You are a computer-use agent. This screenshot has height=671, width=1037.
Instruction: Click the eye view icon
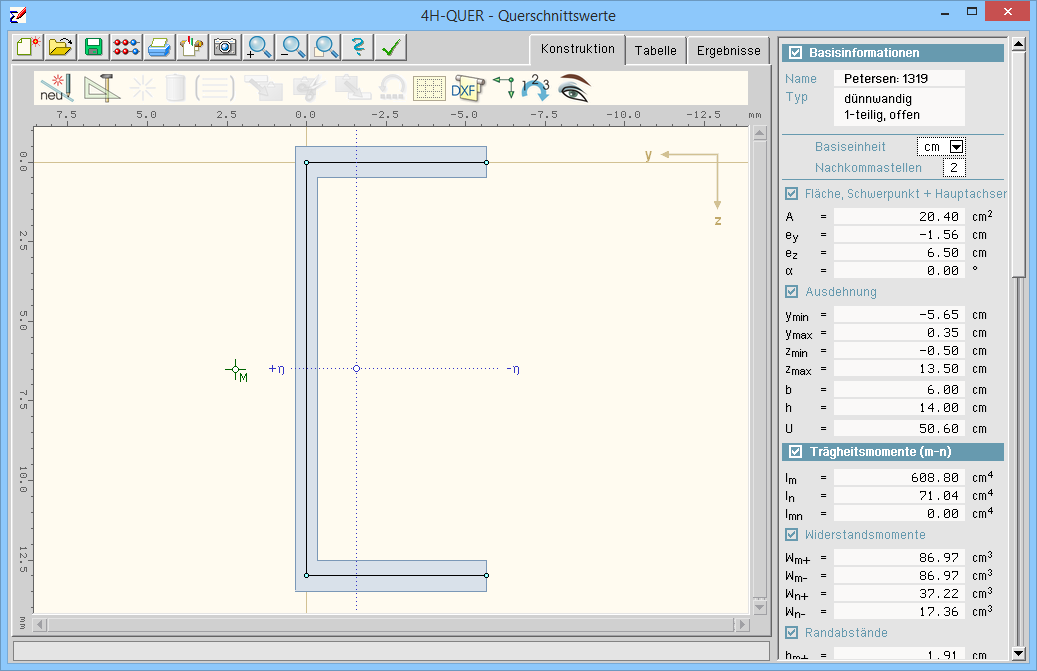click(574, 89)
